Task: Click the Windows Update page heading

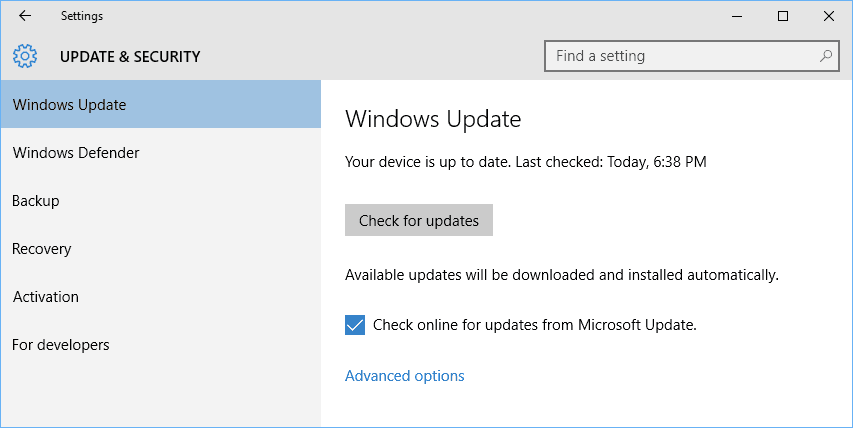Action: click(x=433, y=119)
